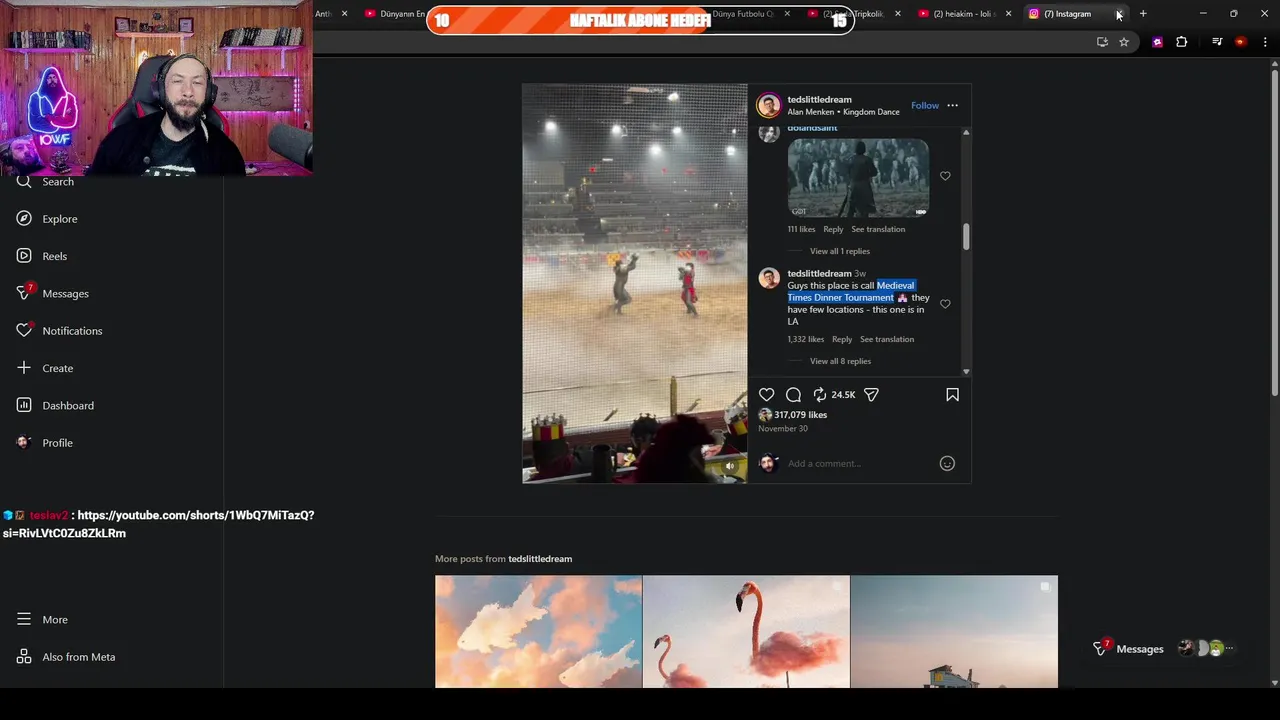Screen dimensions: 1280x720
Task: Toggle video mute speaker icon
Action: click(x=730, y=466)
